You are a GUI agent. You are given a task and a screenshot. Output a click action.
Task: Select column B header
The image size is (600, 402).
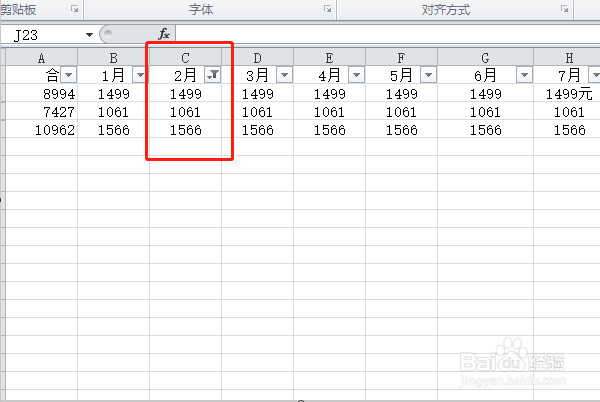[113, 57]
